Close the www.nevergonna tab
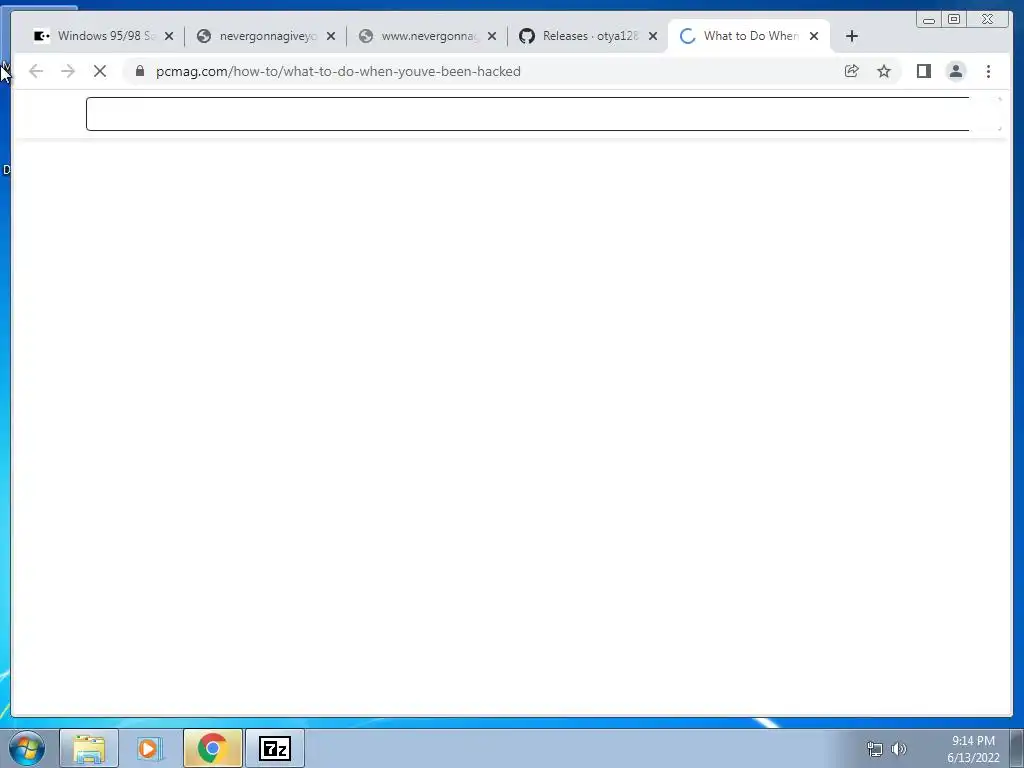This screenshot has width=1024, height=768. 492,36
